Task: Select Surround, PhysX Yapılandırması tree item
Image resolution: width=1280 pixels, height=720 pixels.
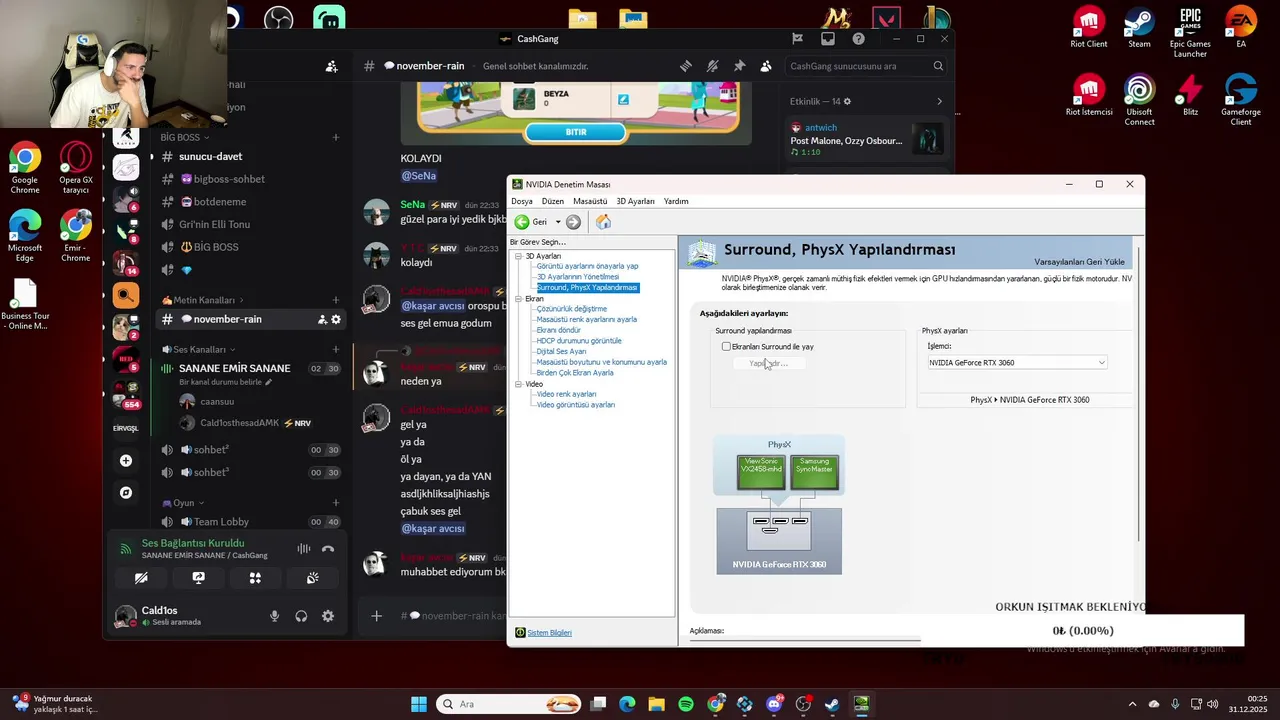Action: coord(587,287)
